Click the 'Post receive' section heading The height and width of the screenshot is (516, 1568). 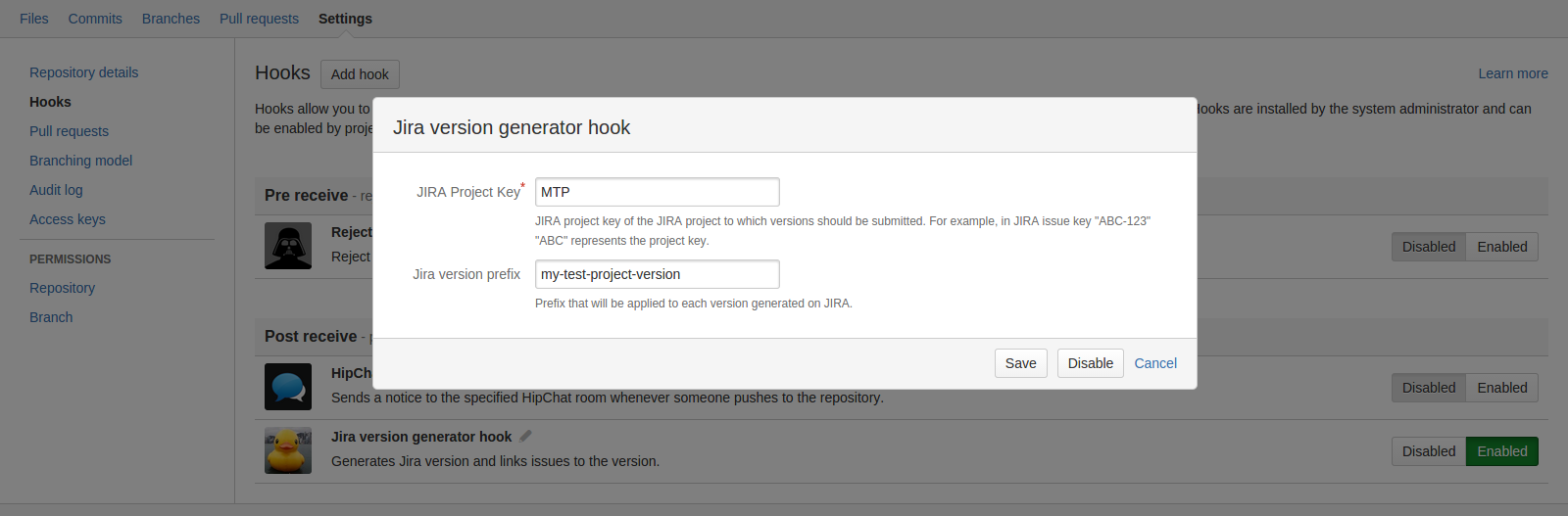(311, 336)
